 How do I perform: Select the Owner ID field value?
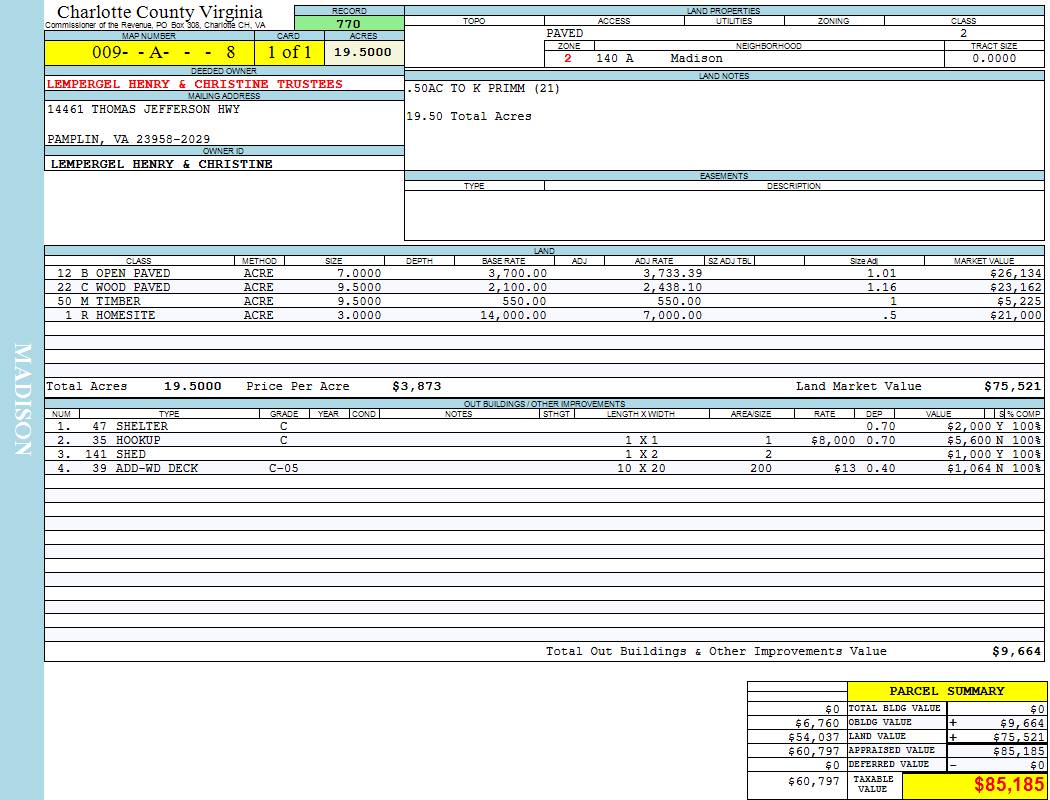pos(161,164)
